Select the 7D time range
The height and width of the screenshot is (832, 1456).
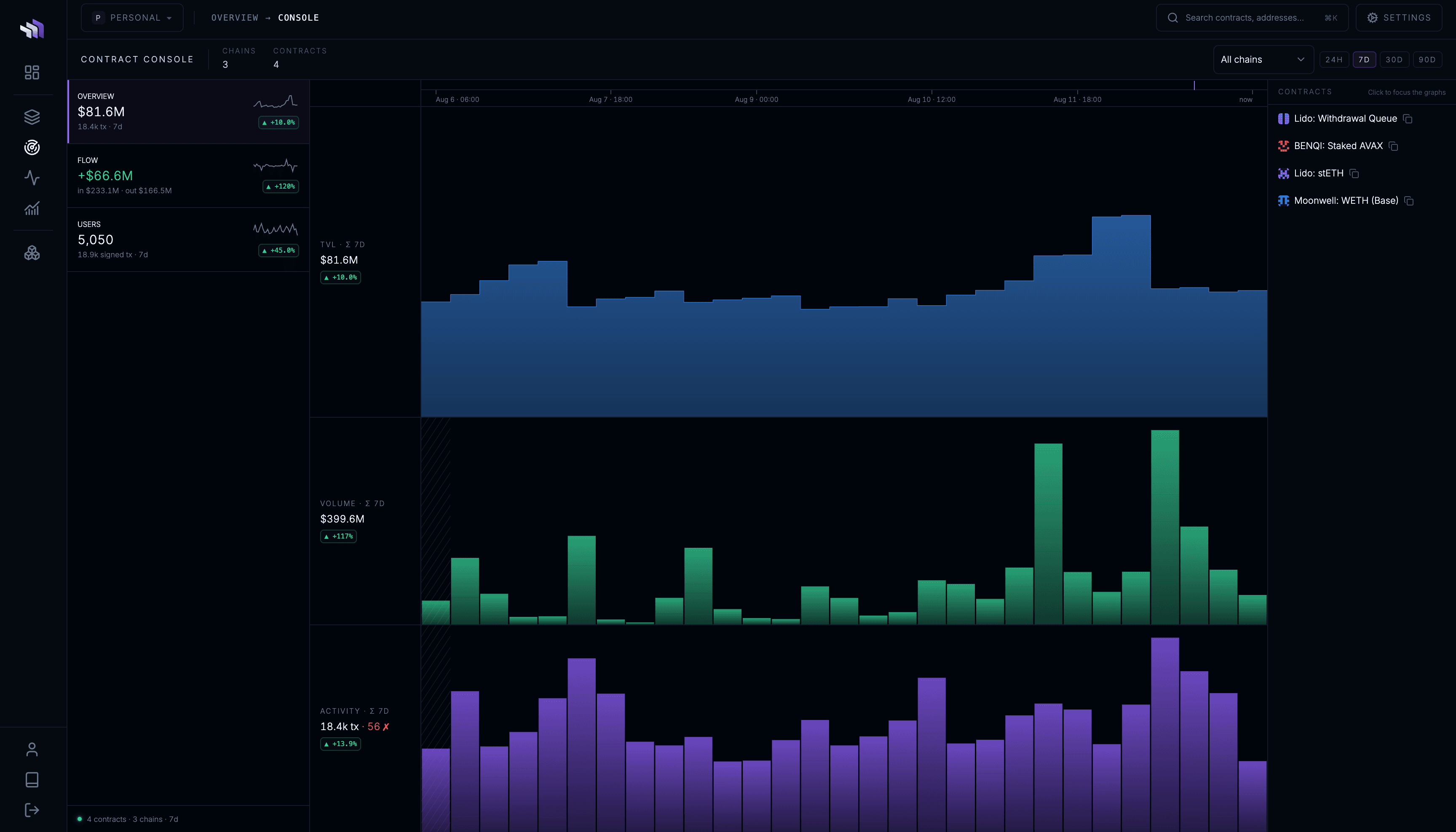point(1364,59)
